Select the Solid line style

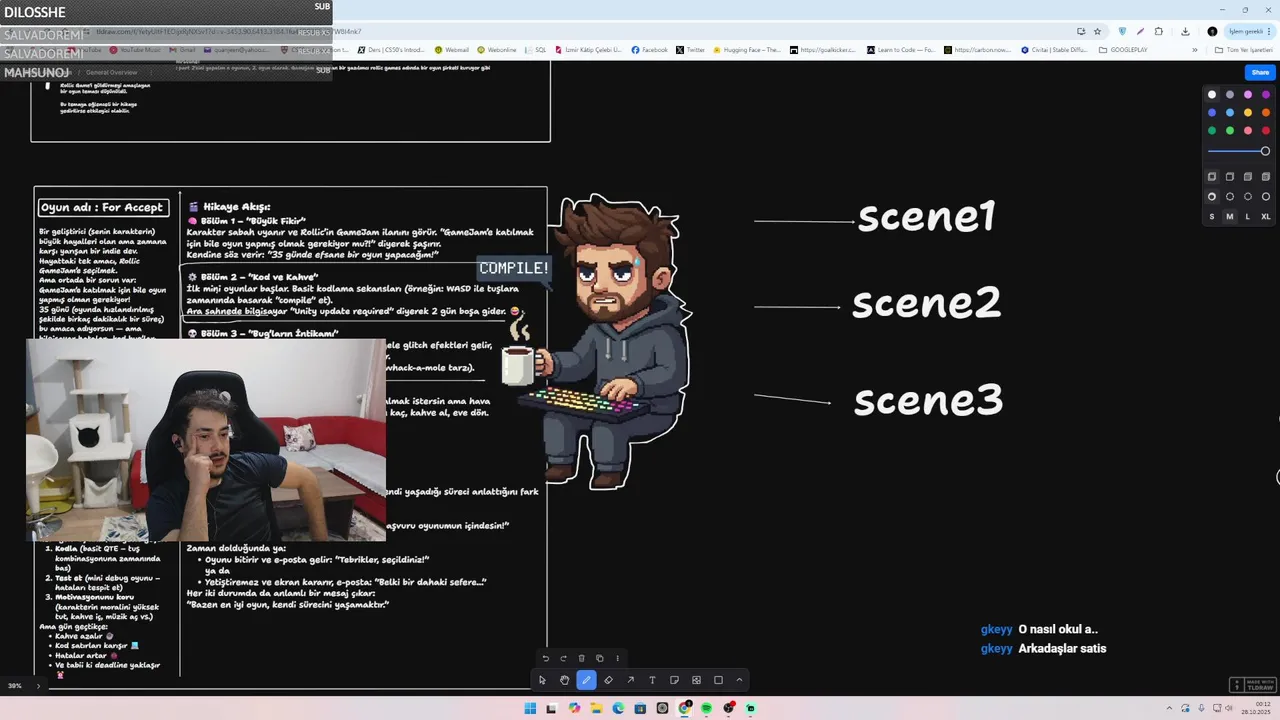(1266, 197)
